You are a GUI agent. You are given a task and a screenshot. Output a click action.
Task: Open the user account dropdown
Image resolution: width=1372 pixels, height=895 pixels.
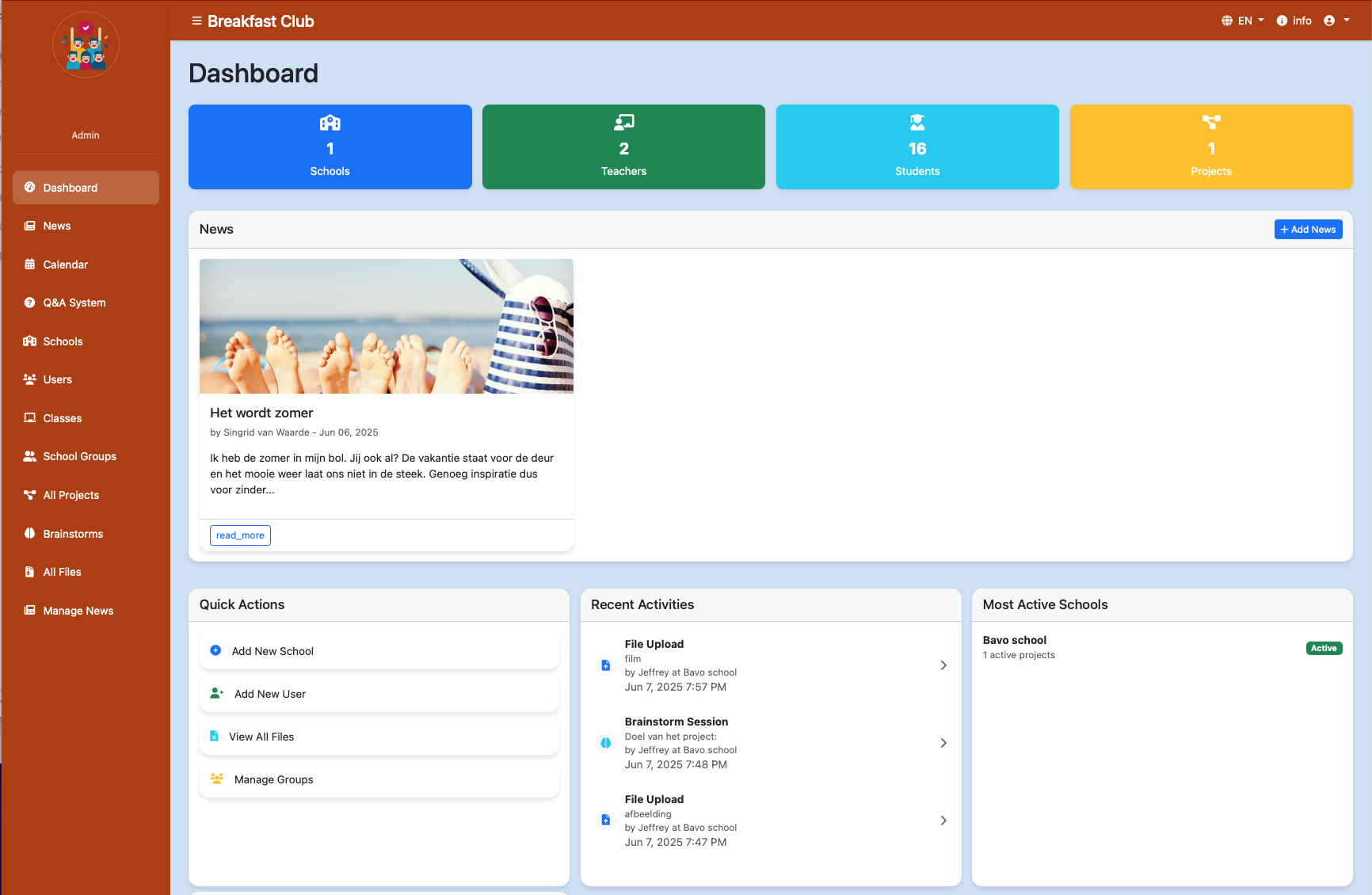(x=1336, y=21)
